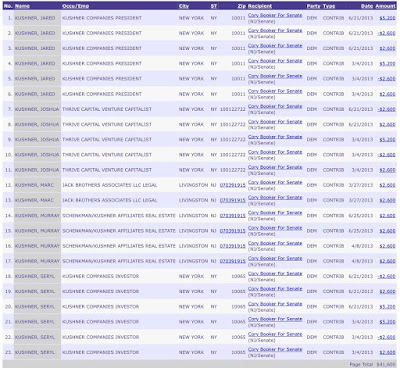The height and width of the screenshot is (368, 400).
Task: Select SCHENKMAN/KUSHNER AFFILIATES REAL ESTATE row 16
Action: click(119, 246)
